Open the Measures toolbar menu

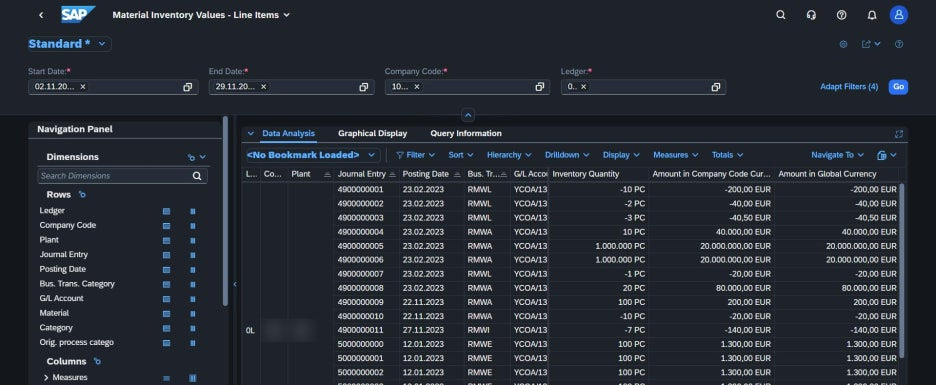(676, 155)
